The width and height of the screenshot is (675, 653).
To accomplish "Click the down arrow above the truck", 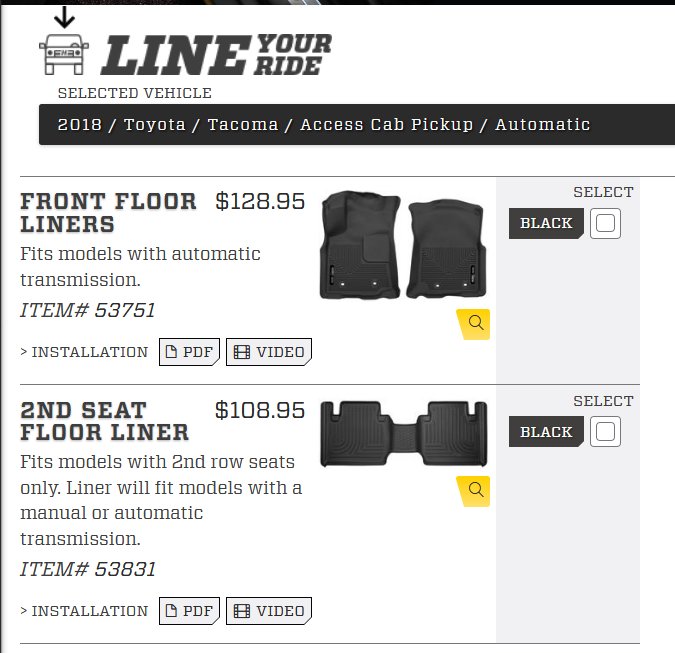I will tap(65, 18).
